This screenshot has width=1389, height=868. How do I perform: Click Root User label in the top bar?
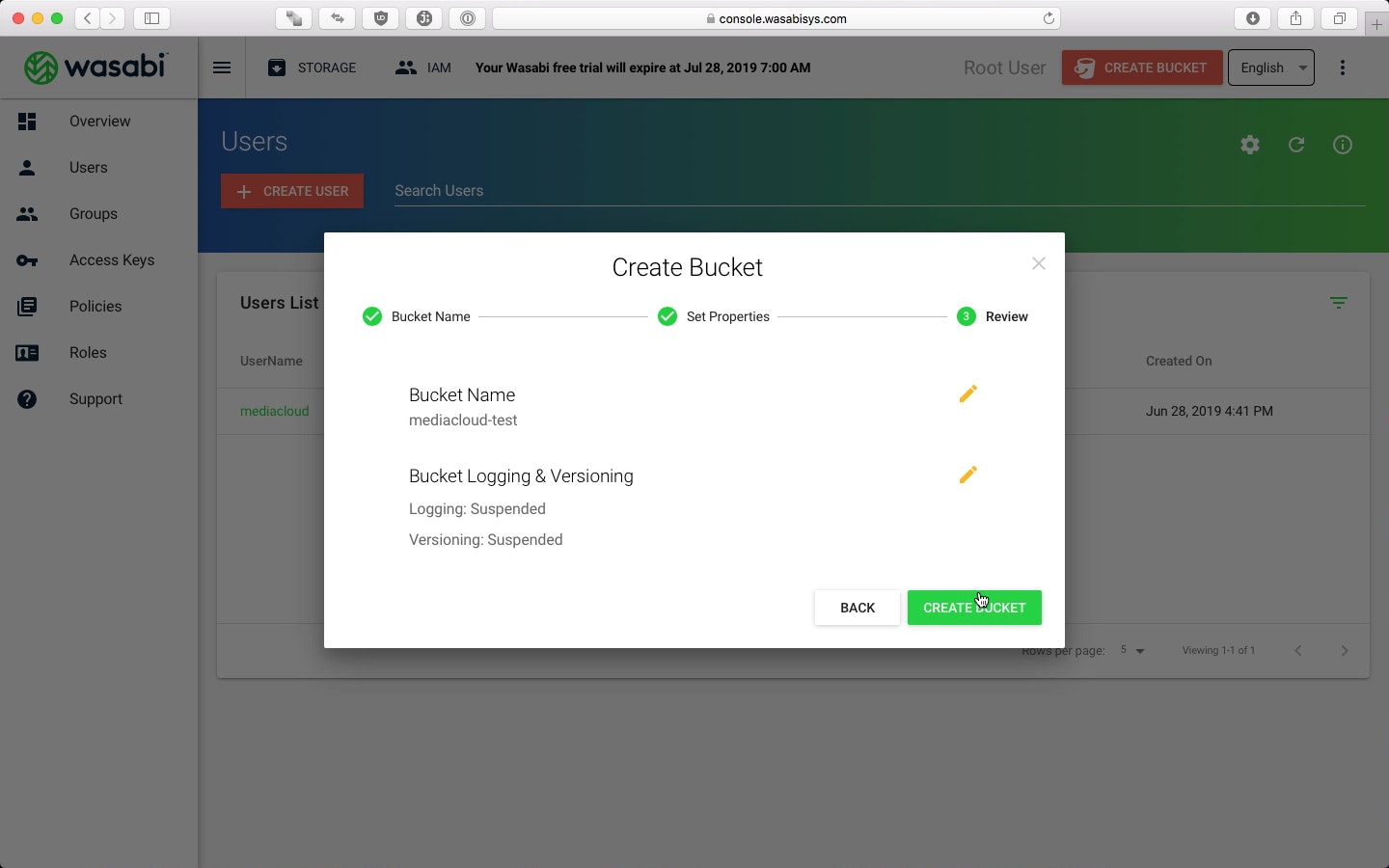click(1004, 68)
